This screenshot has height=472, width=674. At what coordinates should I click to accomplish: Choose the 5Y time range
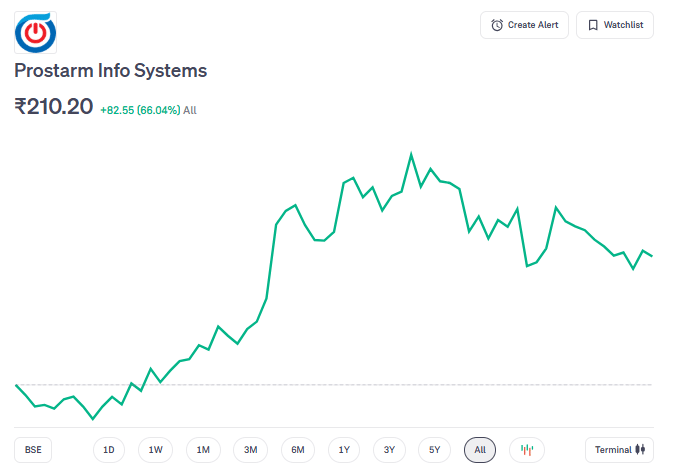tap(434, 450)
